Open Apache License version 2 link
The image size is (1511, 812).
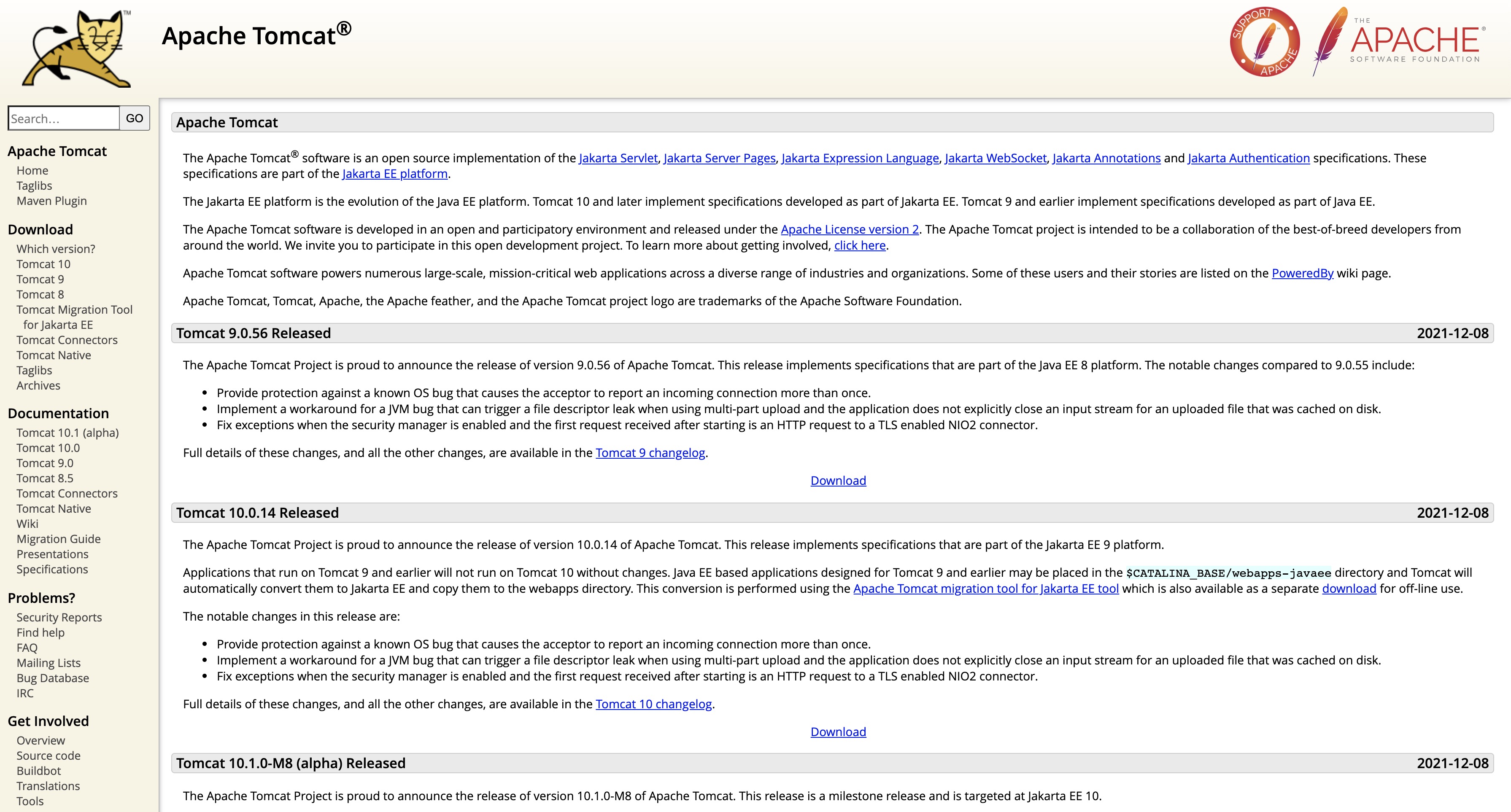pyautogui.click(x=850, y=230)
